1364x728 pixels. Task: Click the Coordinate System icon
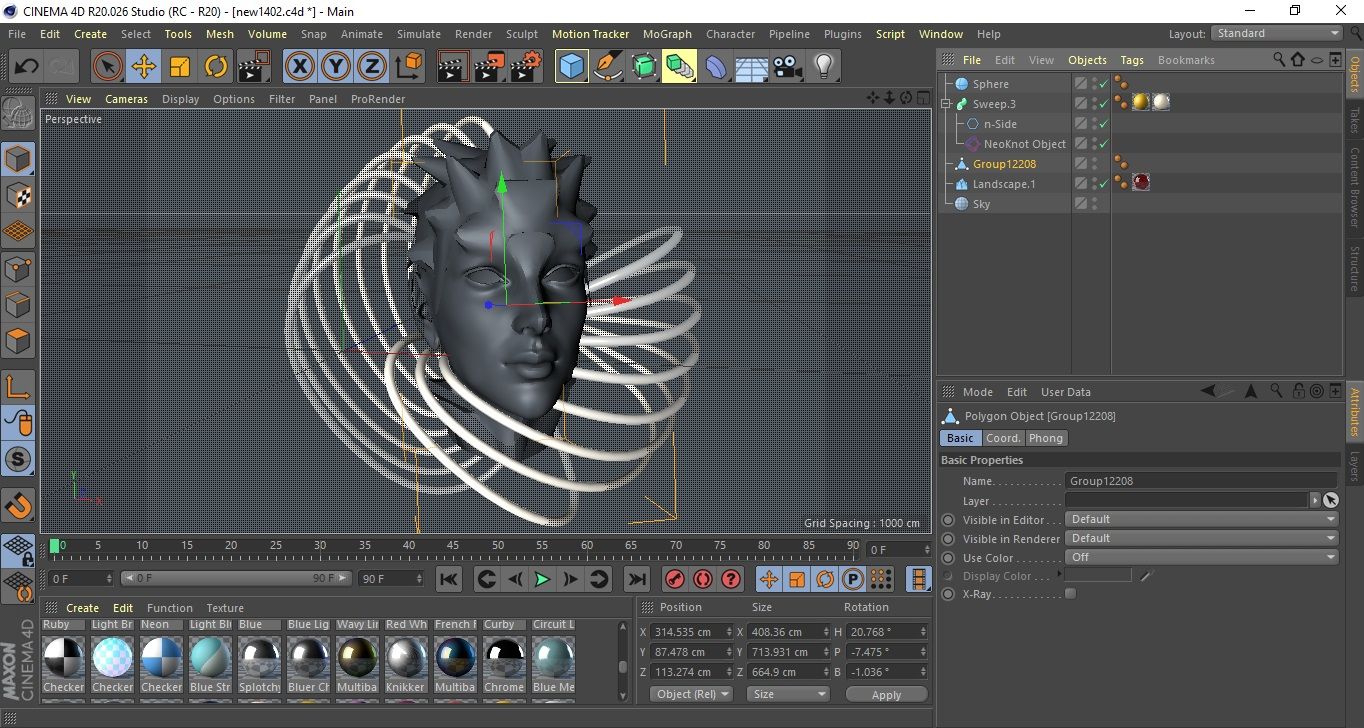click(x=408, y=67)
